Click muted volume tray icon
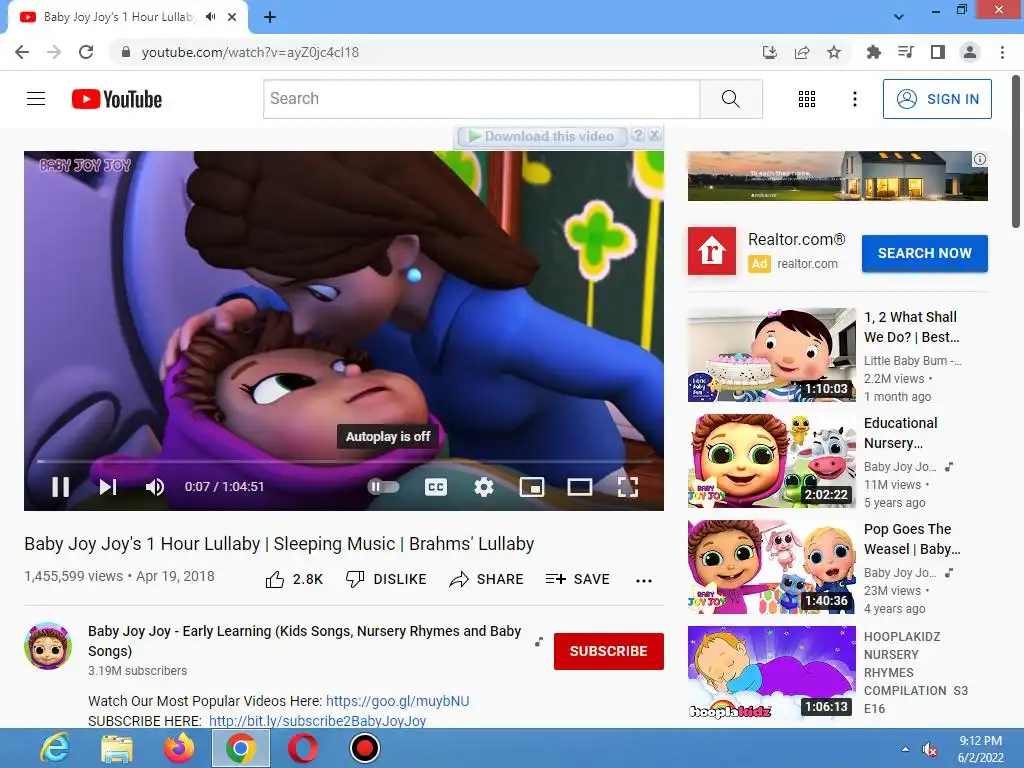The width and height of the screenshot is (1024, 768). [929, 749]
